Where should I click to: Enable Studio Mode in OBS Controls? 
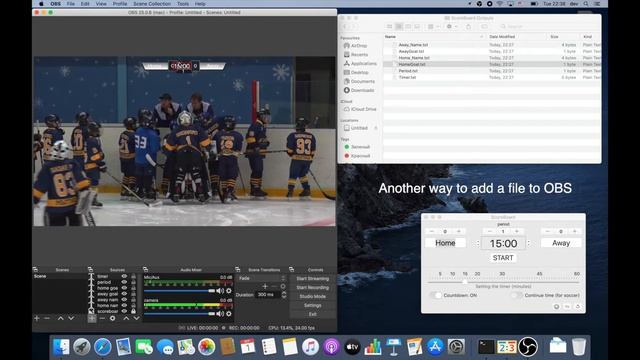tap(313, 296)
